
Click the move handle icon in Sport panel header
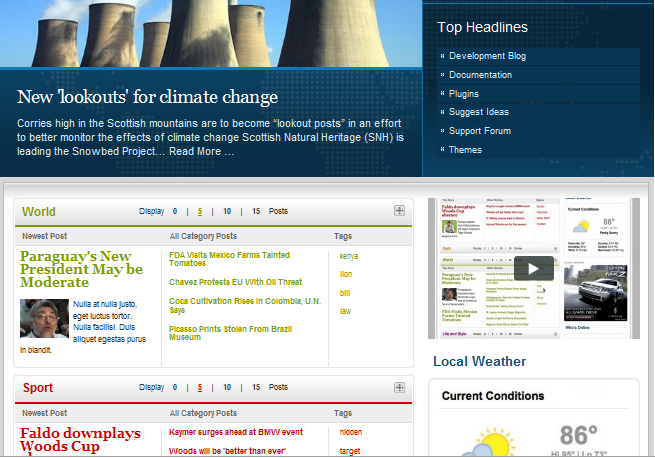tap(399, 387)
